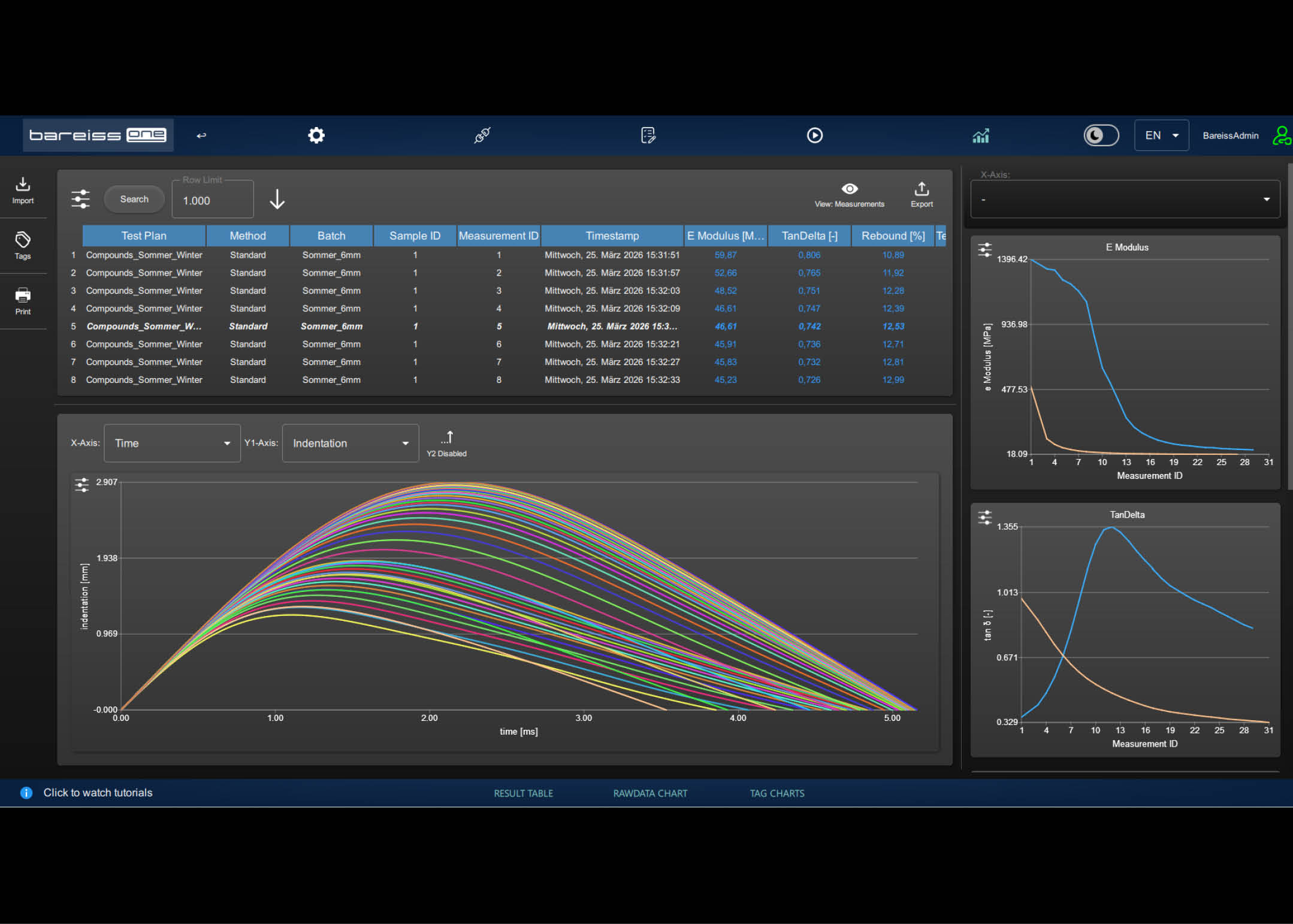Click the Row Limit input field
Screen dimensions: 1293x924
coord(213,200)
